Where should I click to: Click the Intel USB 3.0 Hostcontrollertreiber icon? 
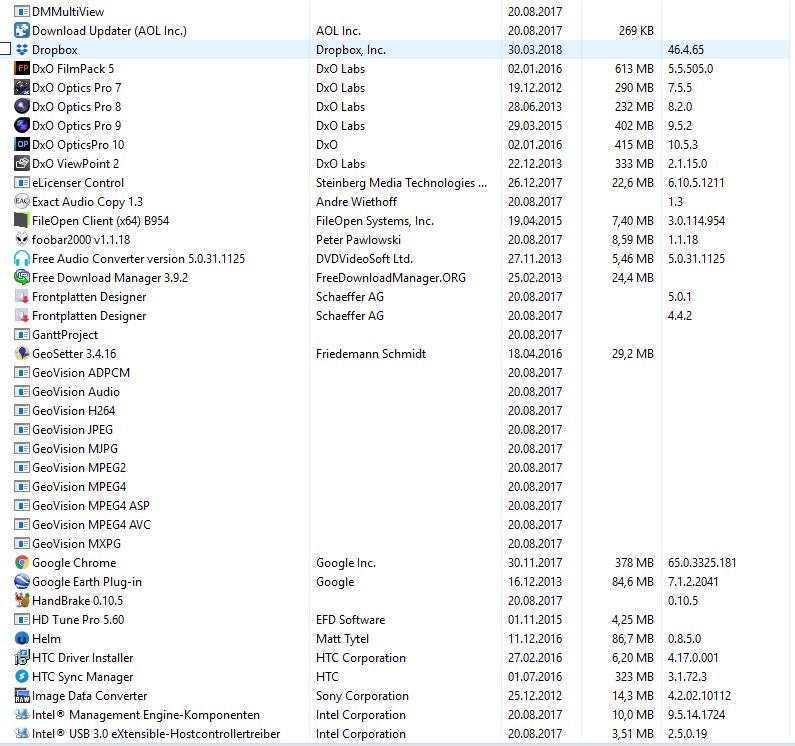22,734
